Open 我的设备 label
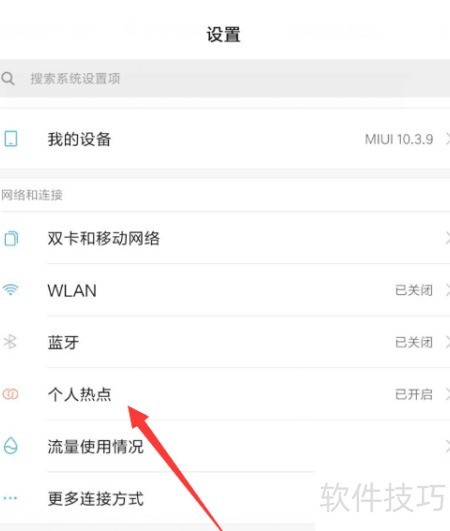This screenshot has width=450, height=531. coord(79,139)
